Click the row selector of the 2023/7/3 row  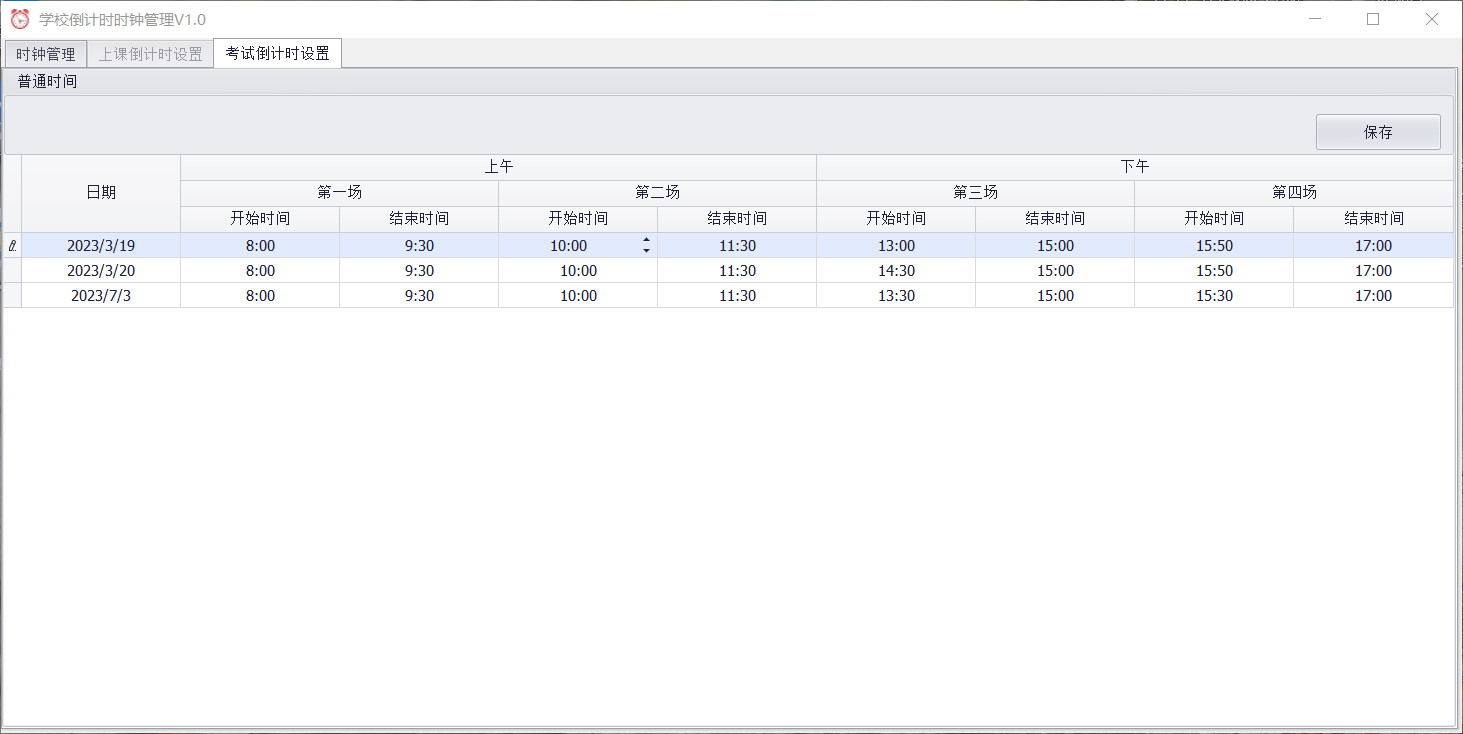[x=12, y=295]
